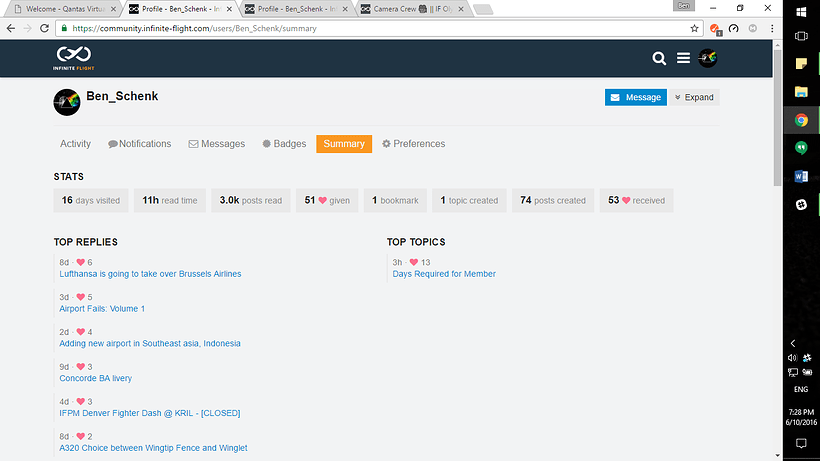Click the address bar URL

click(x=194, y=28)
